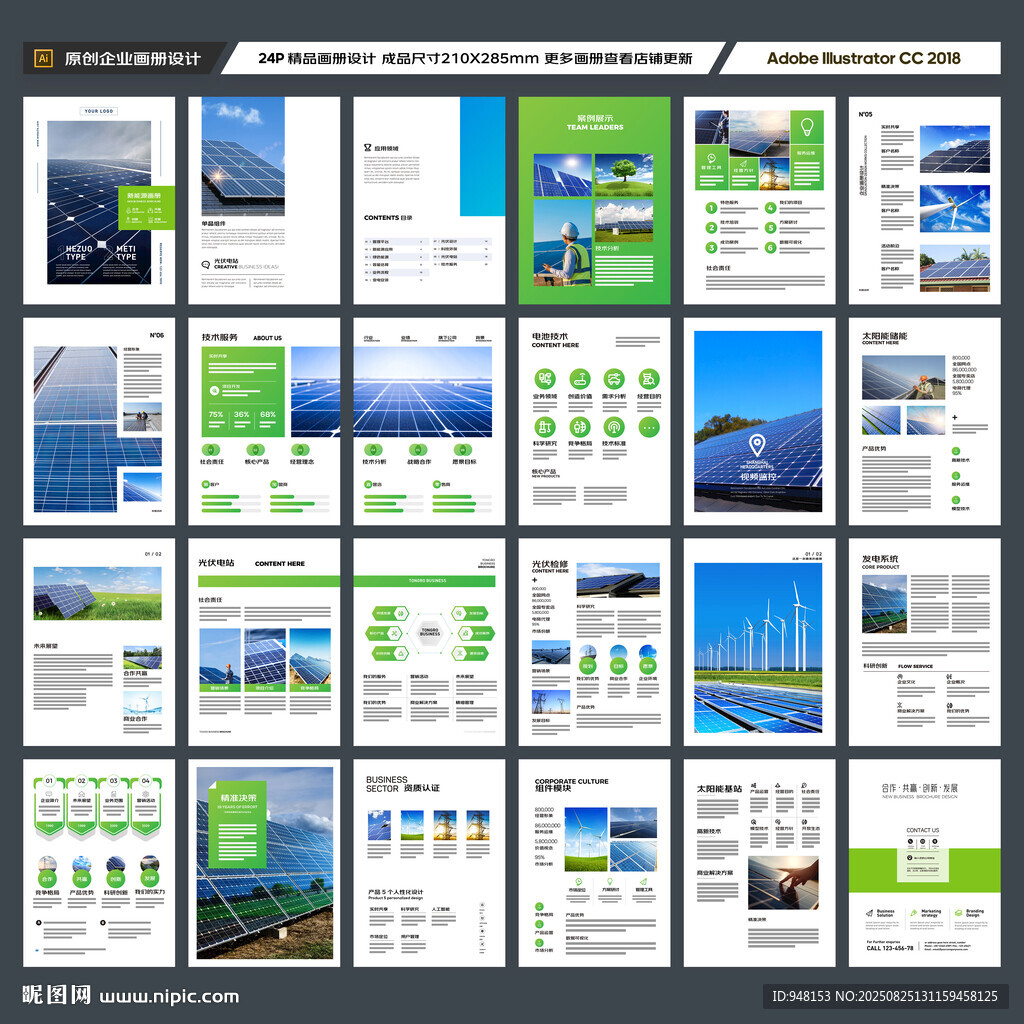
Task: Click the green number 4 circle beside 我们的项目
Action: [771, 208]
